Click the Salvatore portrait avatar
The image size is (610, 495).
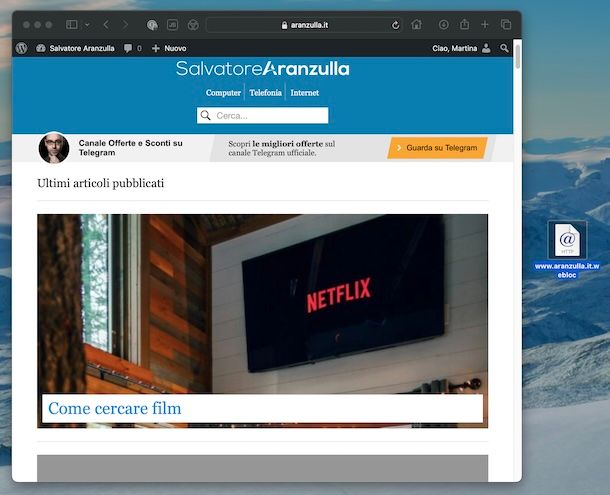[54, 147]
